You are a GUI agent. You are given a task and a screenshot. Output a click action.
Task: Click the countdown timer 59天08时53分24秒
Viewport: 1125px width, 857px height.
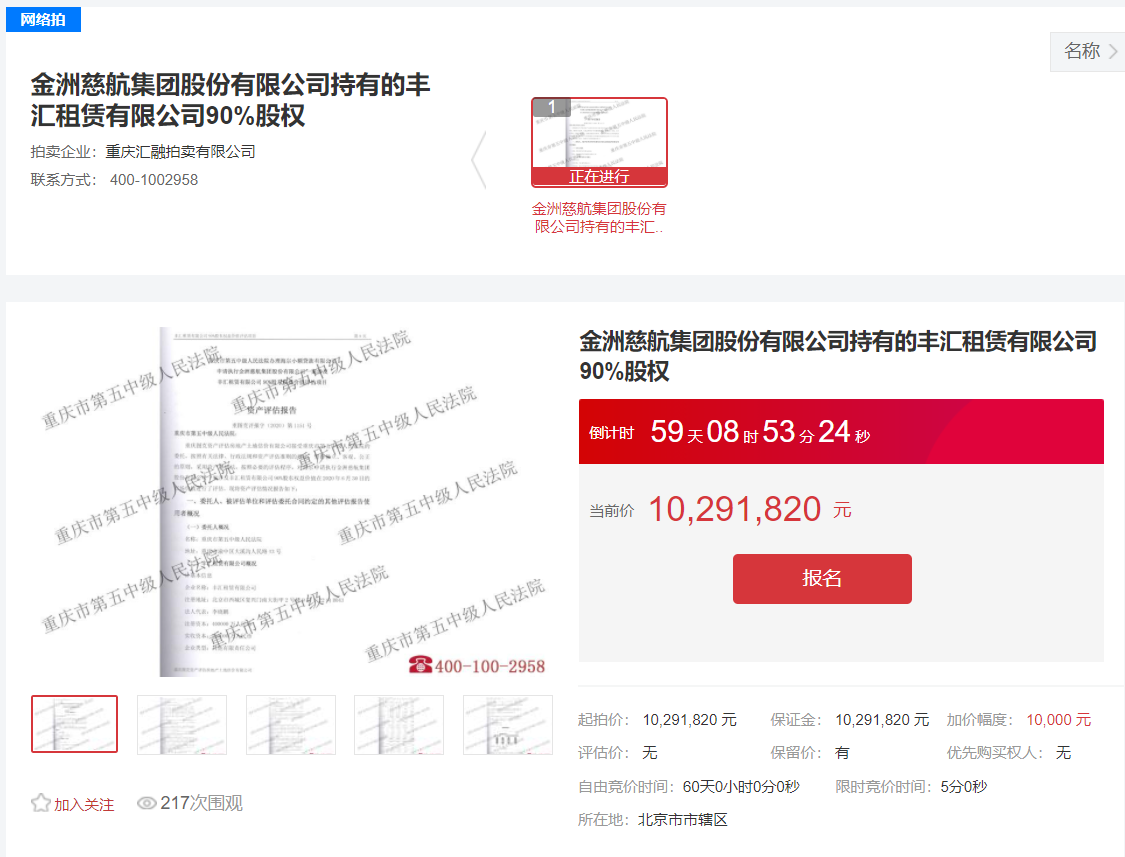[760, 432]
